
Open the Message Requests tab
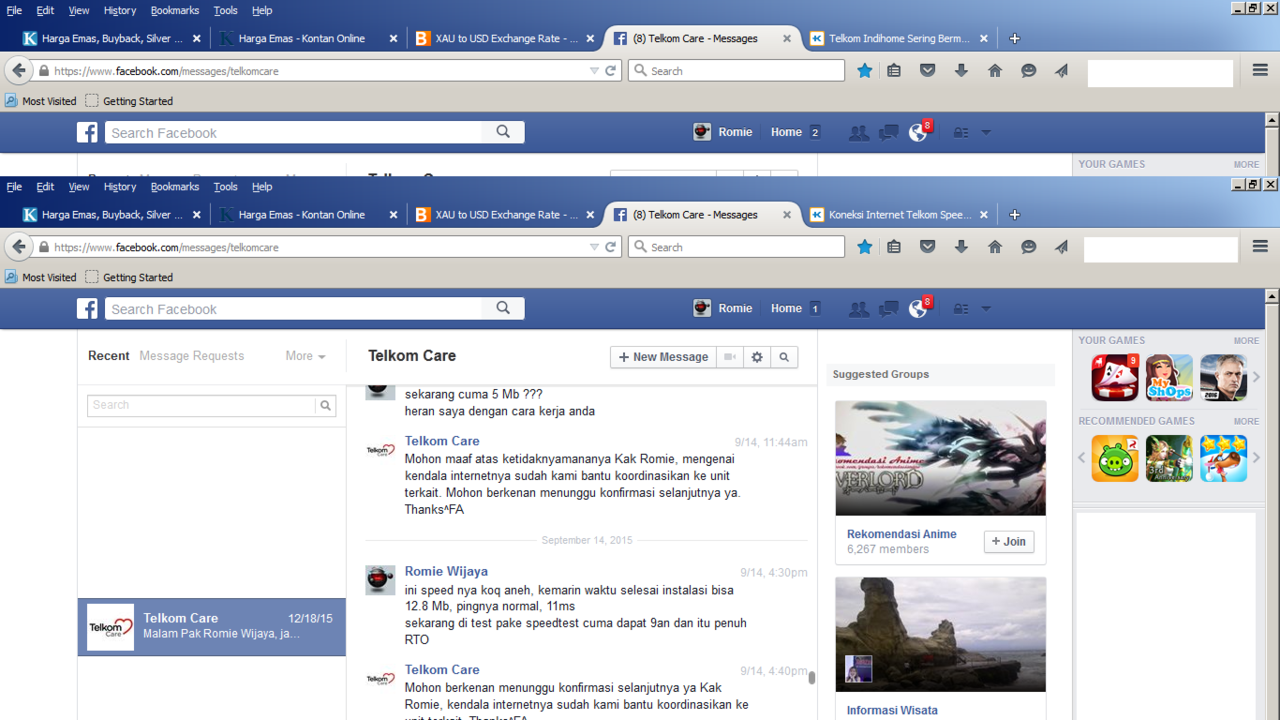(x=191, y=356)
